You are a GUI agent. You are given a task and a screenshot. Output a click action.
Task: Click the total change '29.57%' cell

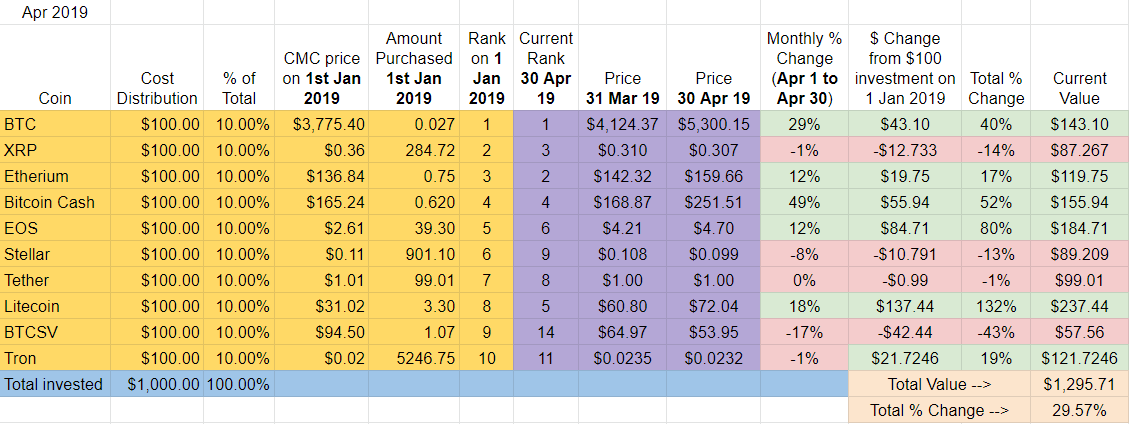point(1080,410)
